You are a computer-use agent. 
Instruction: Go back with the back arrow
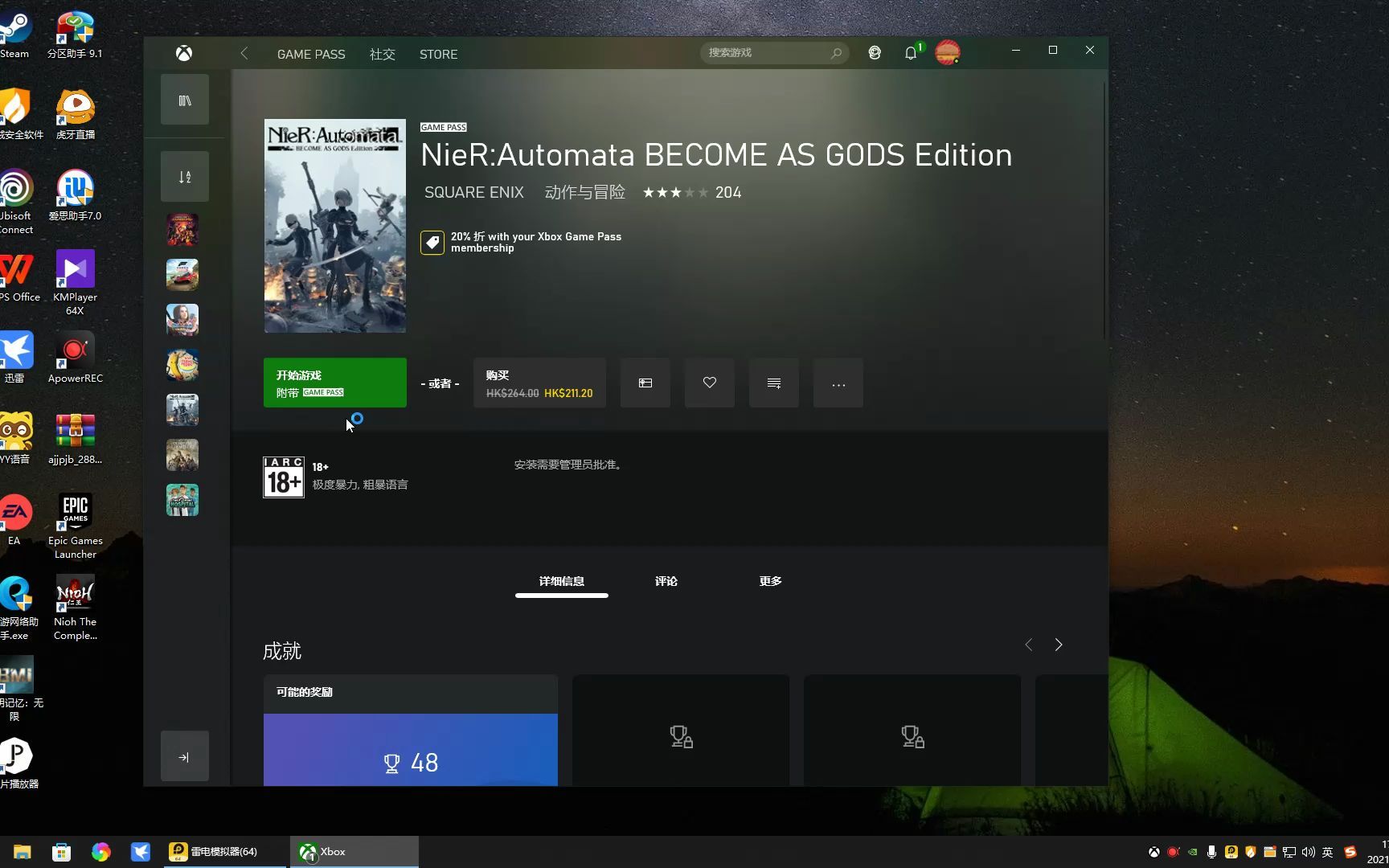tap(244, 54)
